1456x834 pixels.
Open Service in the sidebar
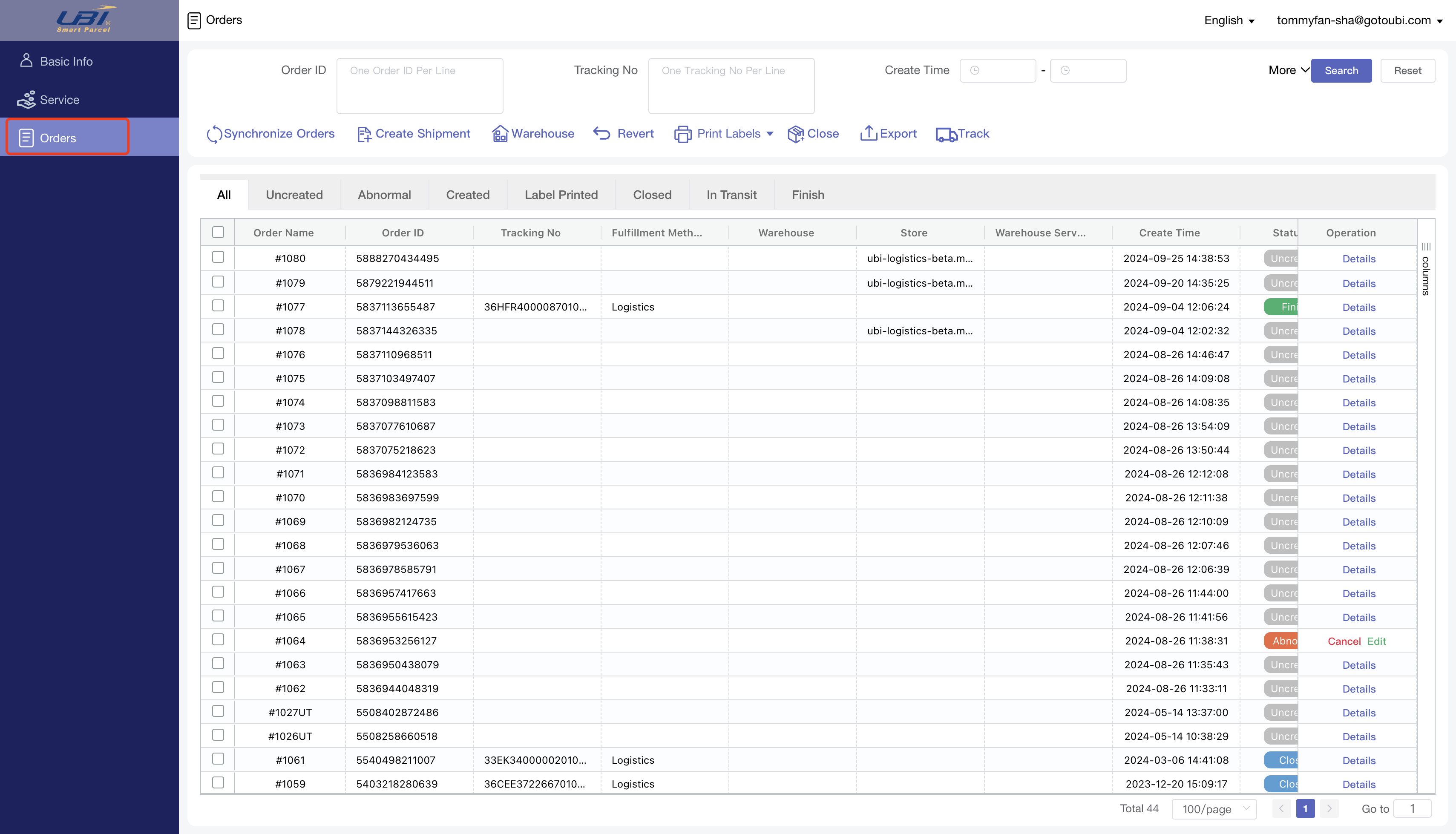pyautogui.click(x=89, y=99)
